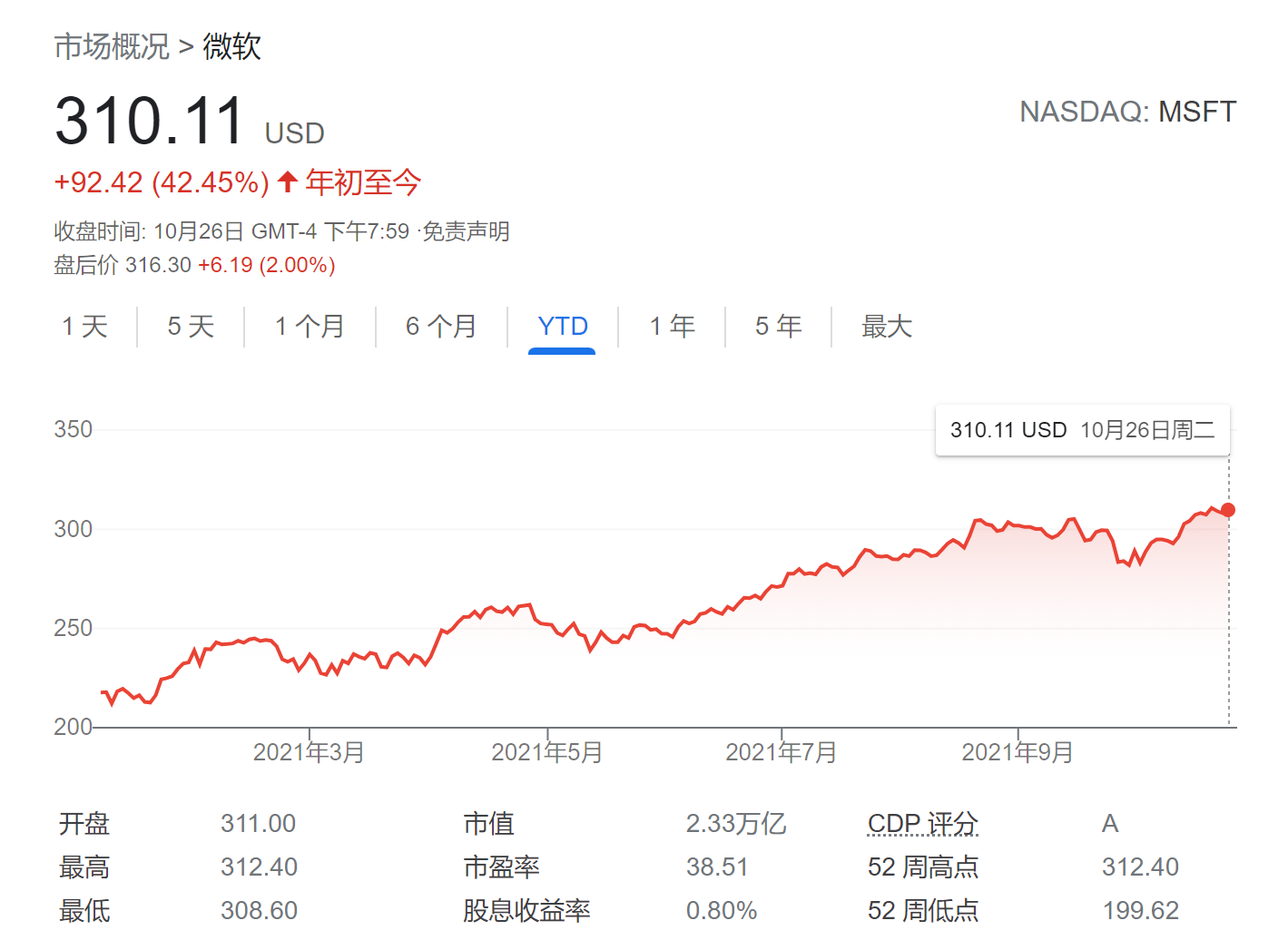Click the 微软 company name heading
Image resolution: width=1288 pixels, height=950 pixels.
pos(232,46)
